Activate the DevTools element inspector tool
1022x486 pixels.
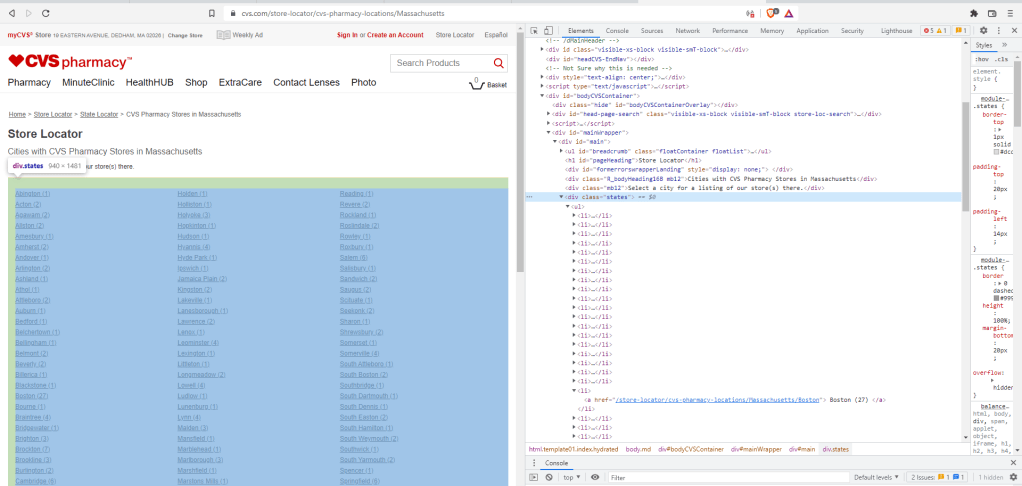tap(535, 31)
